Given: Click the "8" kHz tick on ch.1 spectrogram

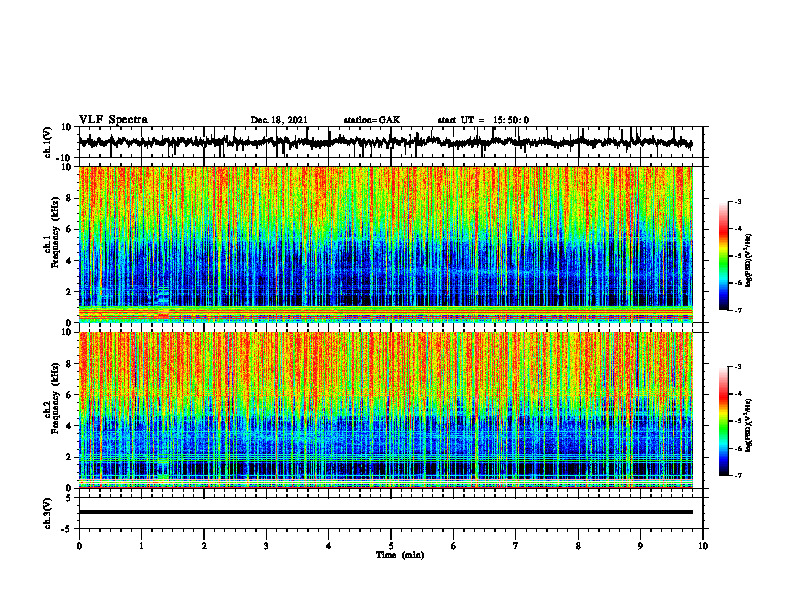Looking at the screenshot, I should point(69,198).
